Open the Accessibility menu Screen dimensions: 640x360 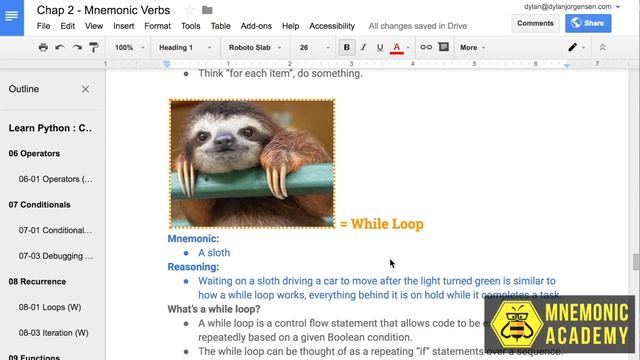tap(332, 26)
